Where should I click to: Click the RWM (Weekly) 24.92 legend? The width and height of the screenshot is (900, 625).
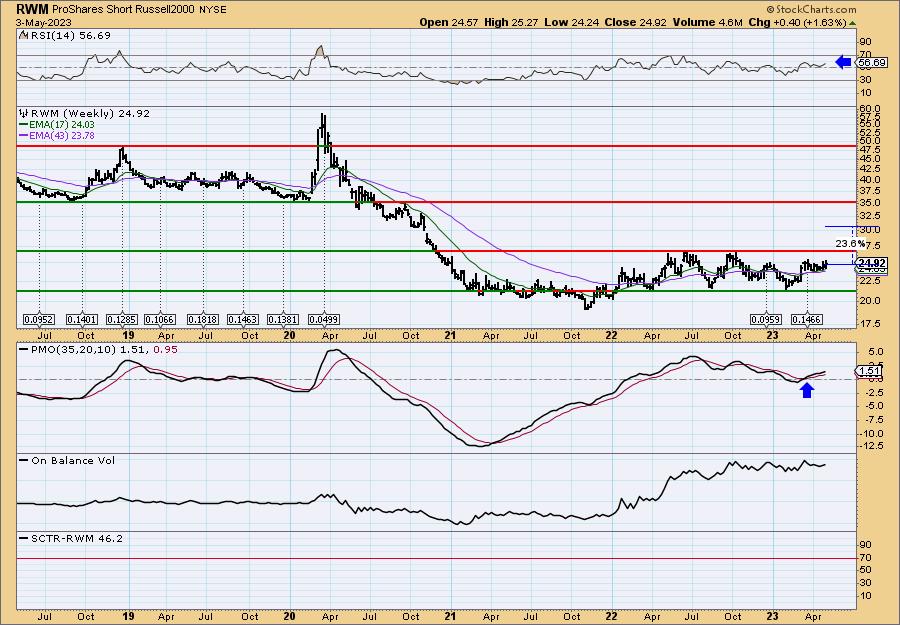coord(89,114)
